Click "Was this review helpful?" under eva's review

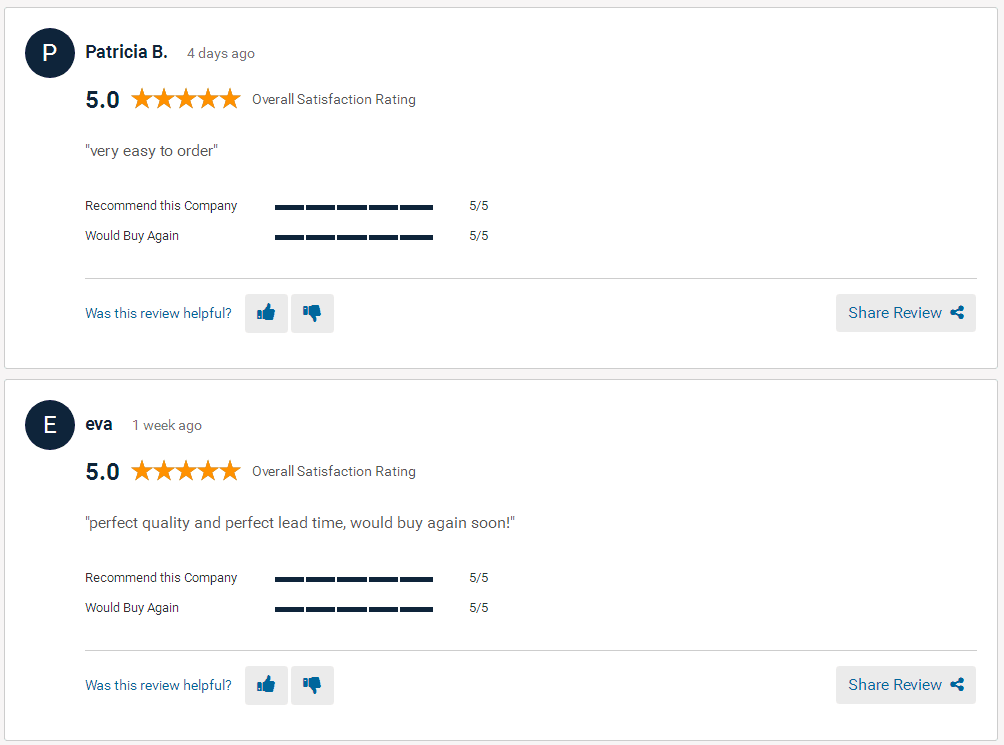[x=158, y=685]
